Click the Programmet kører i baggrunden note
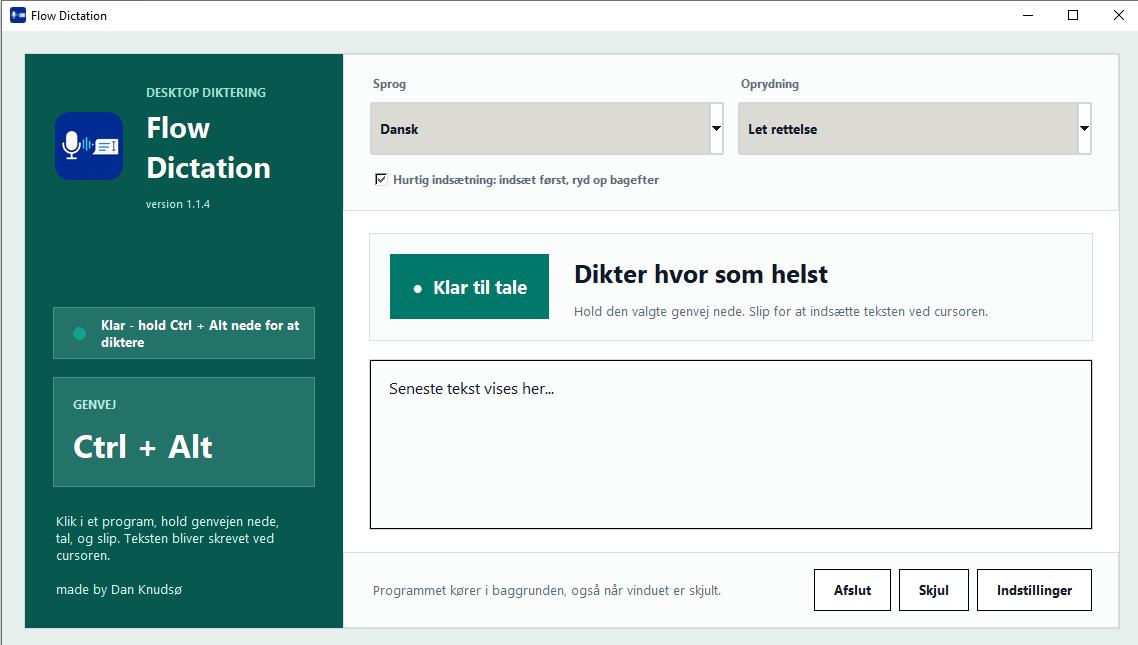This screenshot has width=1138, height=645. click(x=547, y=591)
